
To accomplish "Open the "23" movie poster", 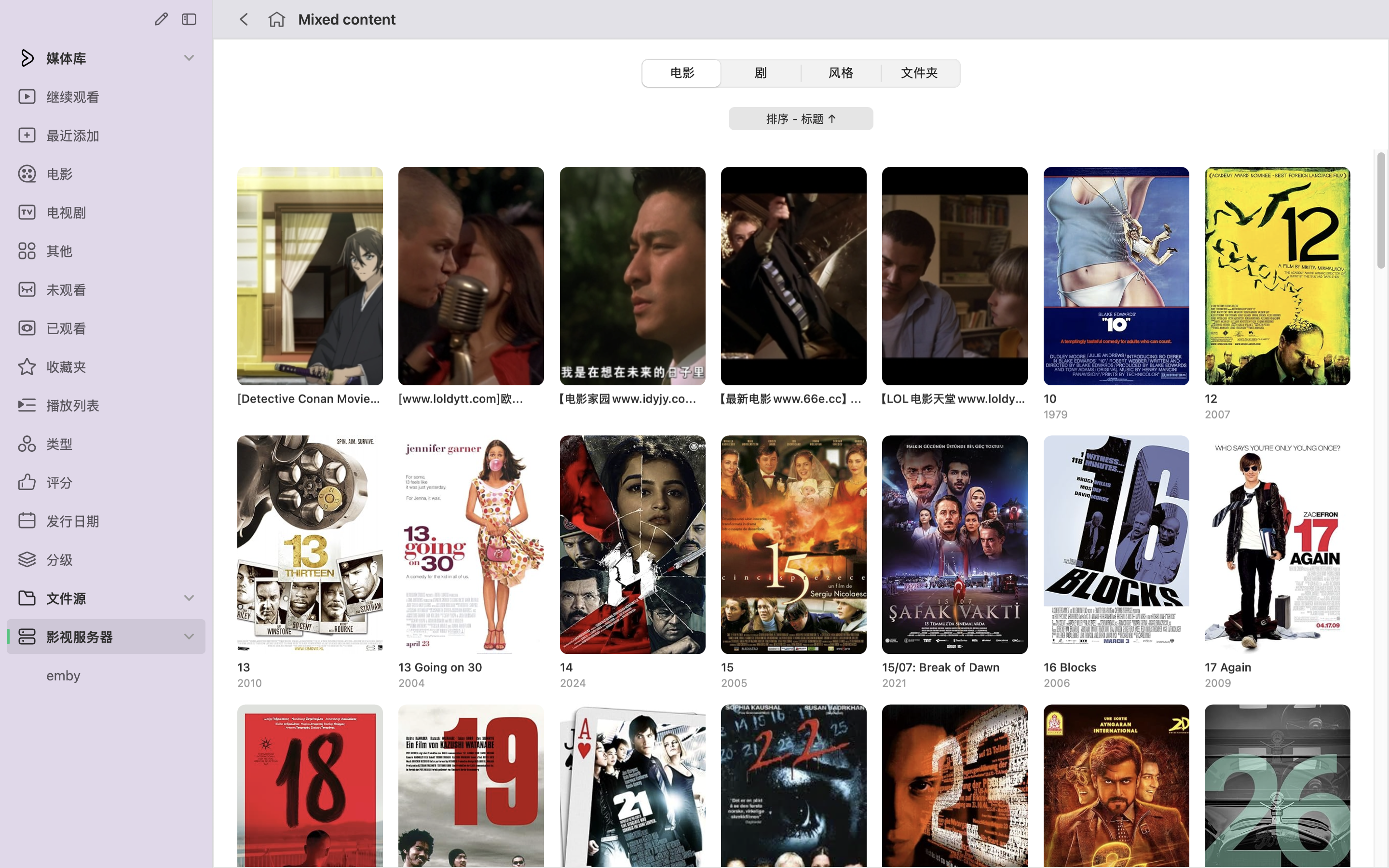I will coord(955,786).
